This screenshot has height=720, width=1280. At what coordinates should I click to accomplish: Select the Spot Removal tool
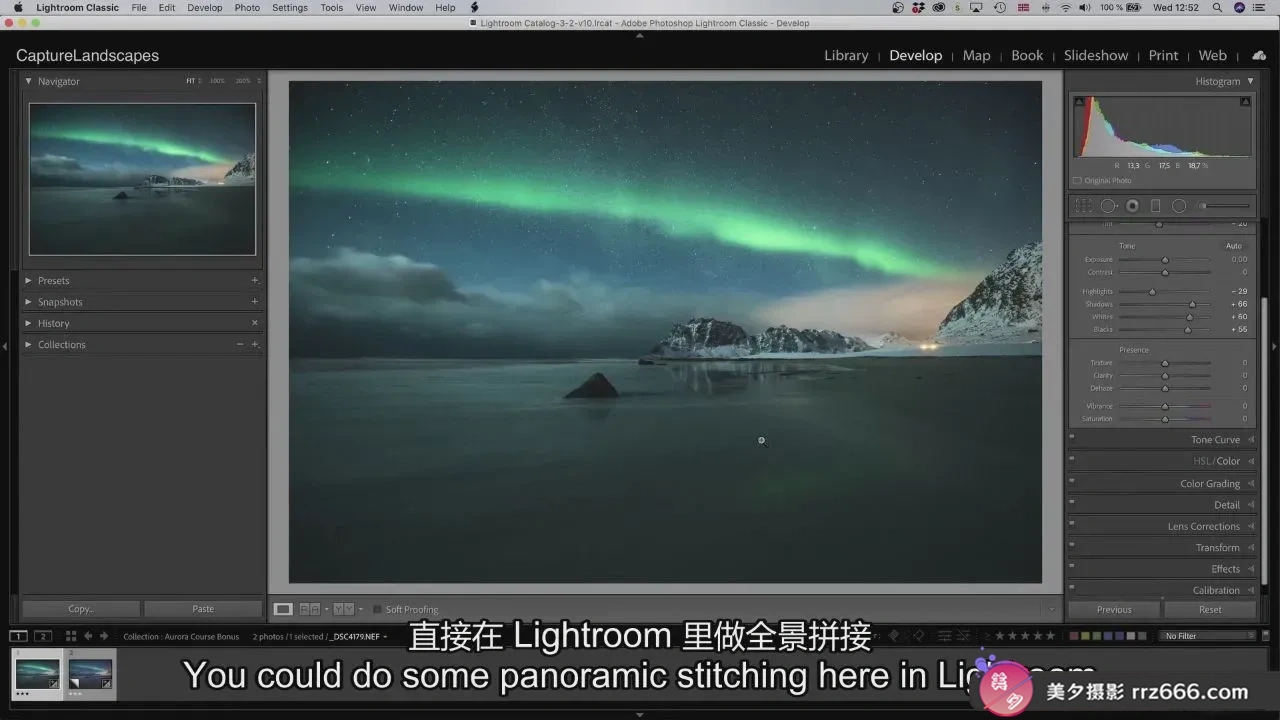point(1108,206)
